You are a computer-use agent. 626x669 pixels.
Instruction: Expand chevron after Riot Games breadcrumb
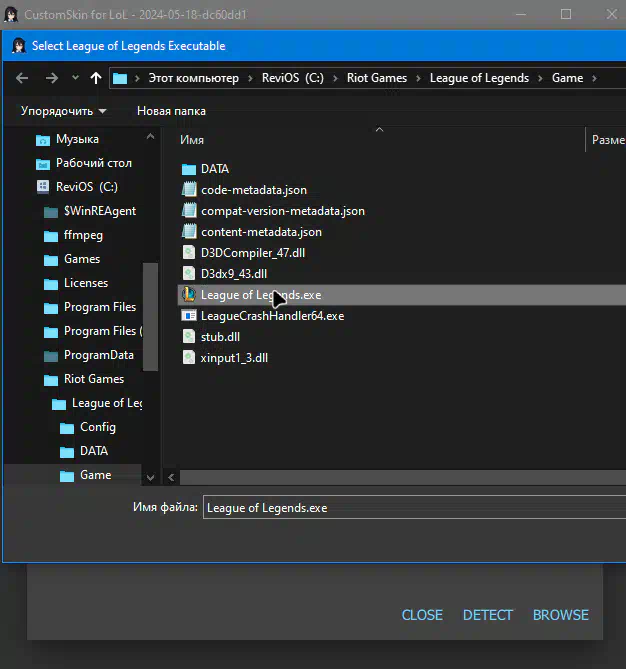click(x=418, y=78)
